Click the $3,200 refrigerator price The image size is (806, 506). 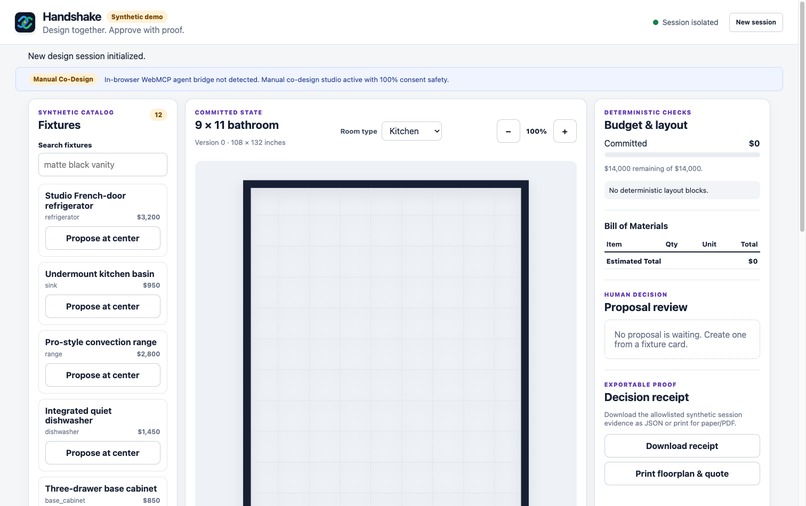[149, 217]
